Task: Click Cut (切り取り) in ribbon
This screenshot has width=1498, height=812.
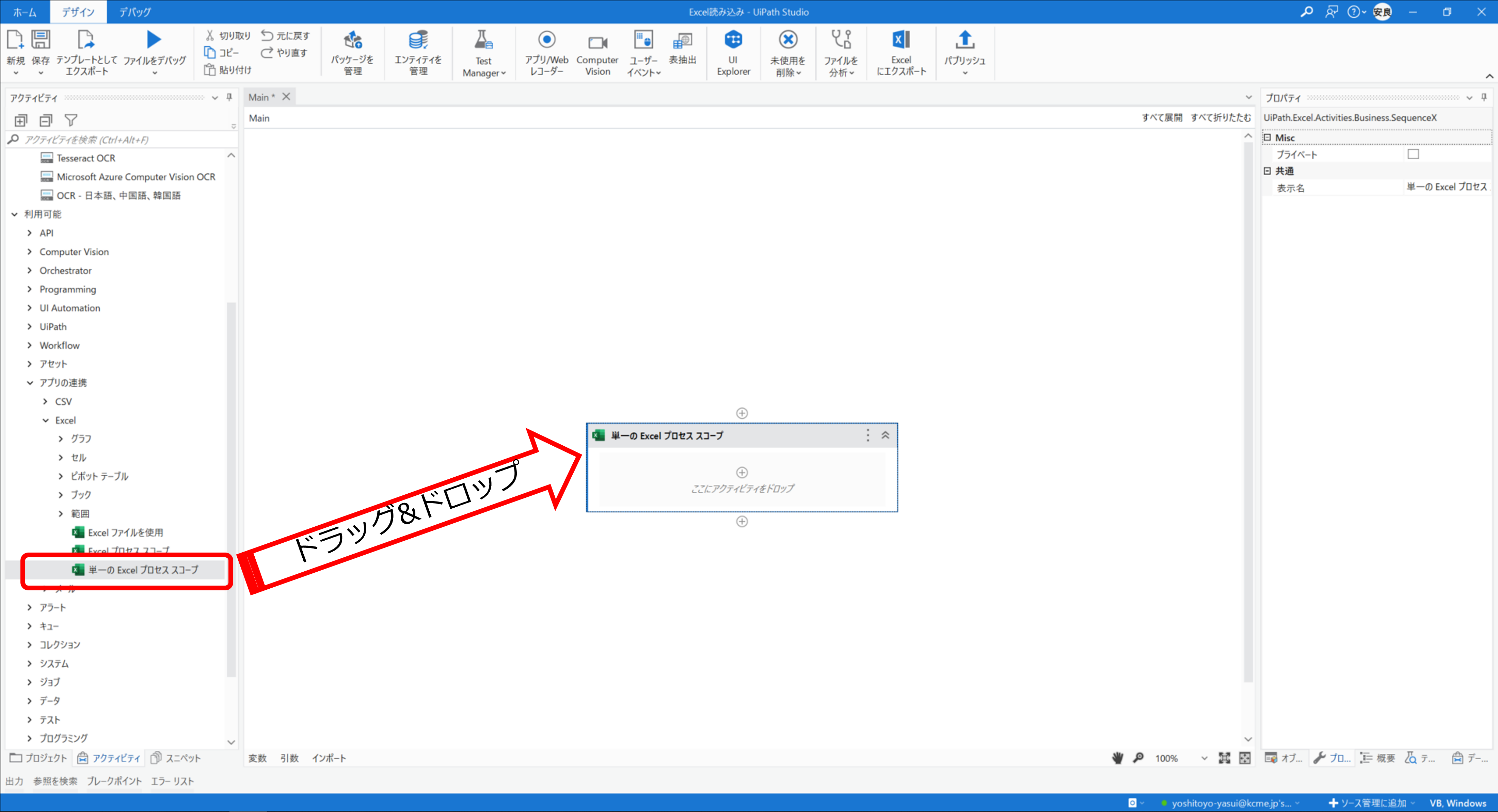Action: 227,35
